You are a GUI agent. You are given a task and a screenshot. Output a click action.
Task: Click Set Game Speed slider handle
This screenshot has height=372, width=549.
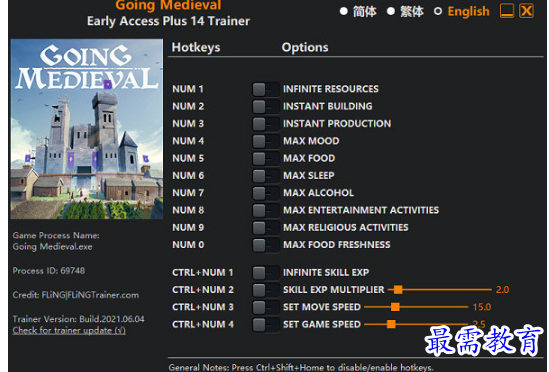tap(391, 324)
